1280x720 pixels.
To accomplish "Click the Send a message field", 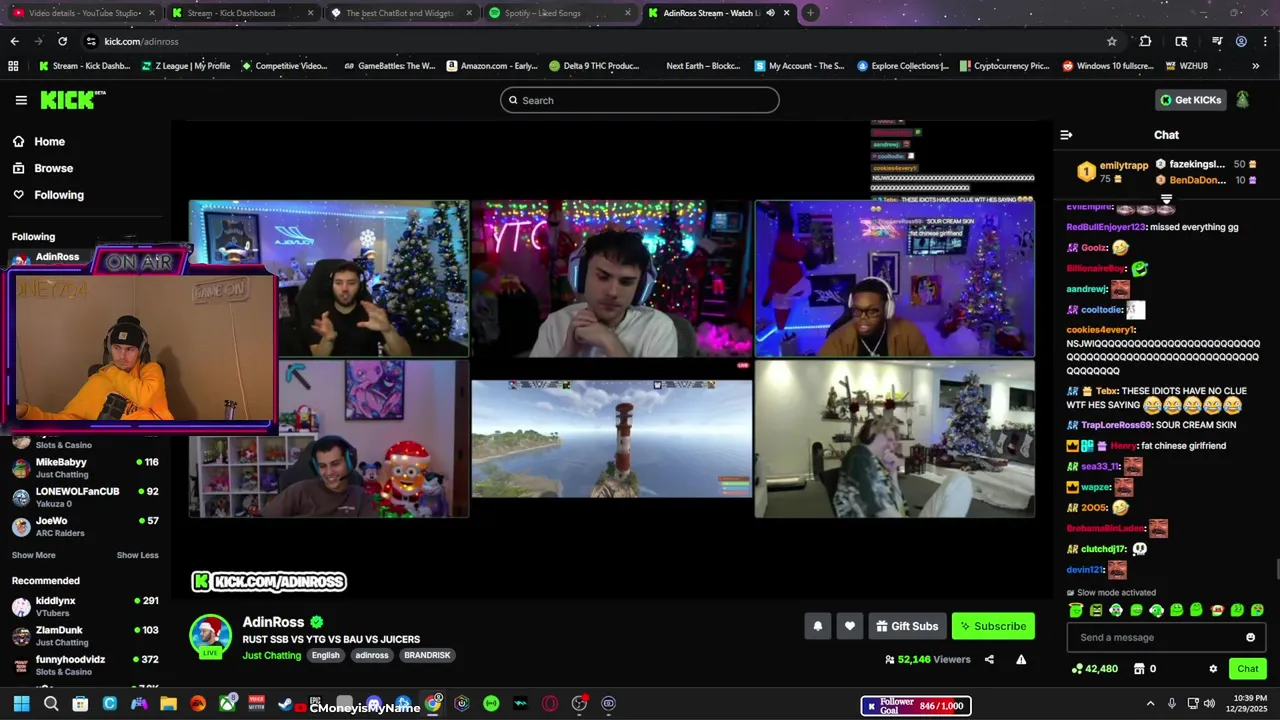I will pos(1166,637).
